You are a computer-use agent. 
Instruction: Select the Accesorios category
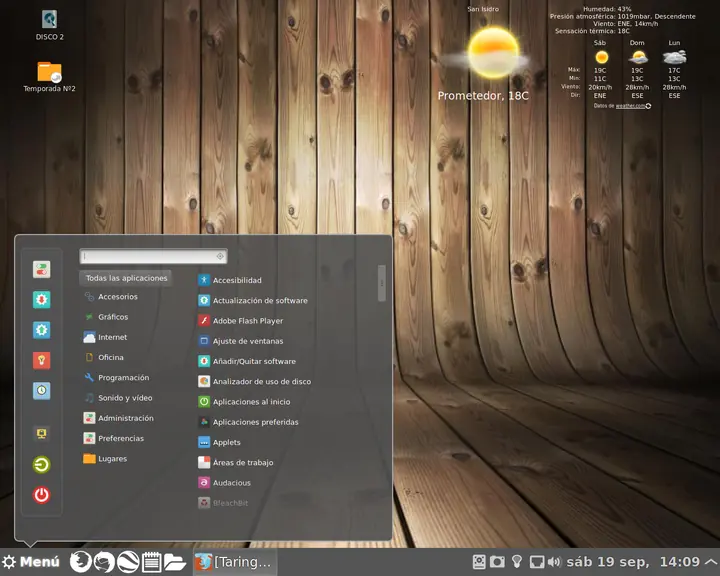111,297
